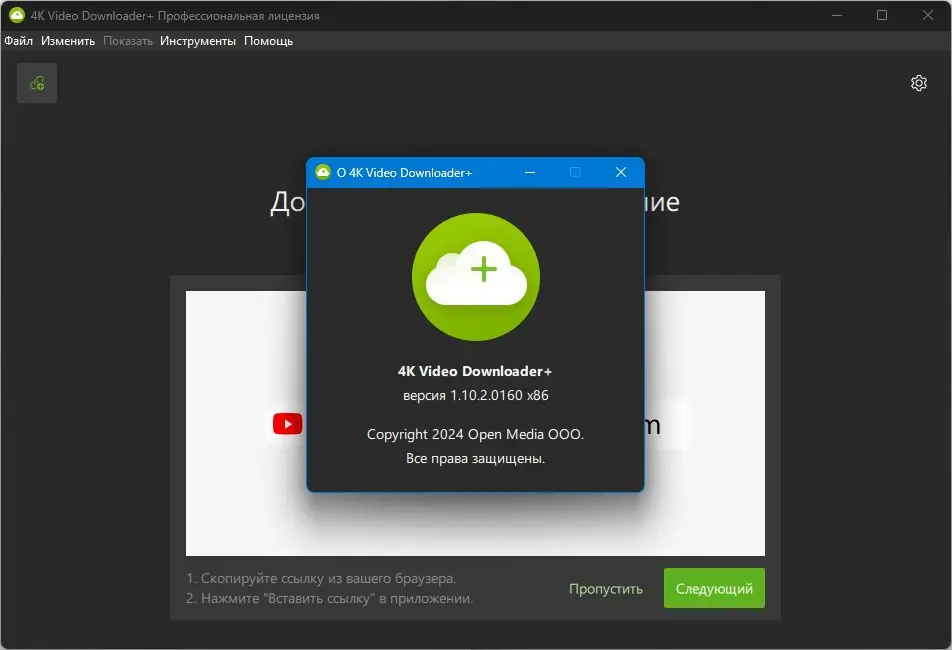
Task: Minimize the About dialog
Action: coord(530,172)
